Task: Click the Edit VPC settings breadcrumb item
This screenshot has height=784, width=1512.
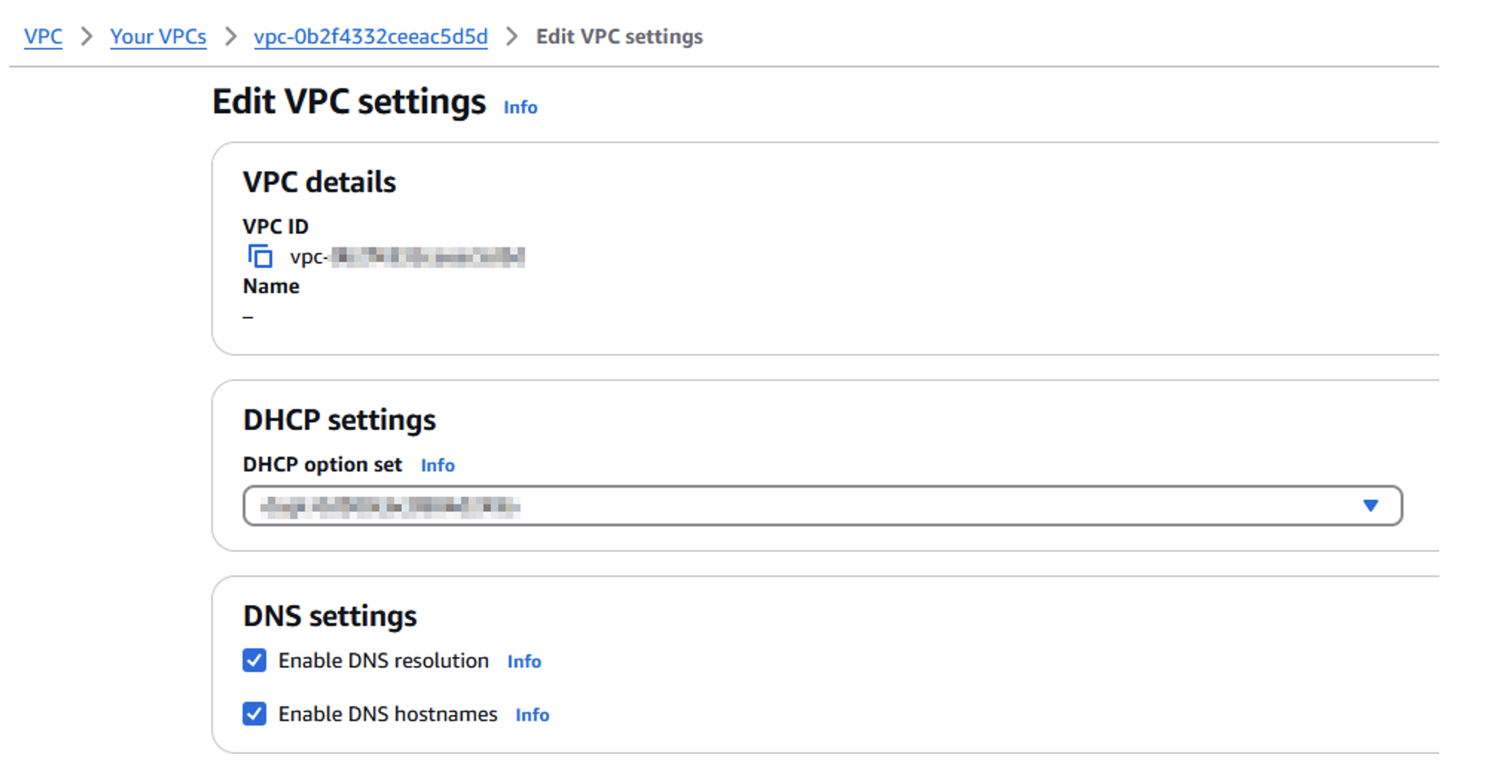Action: (619, 37)
